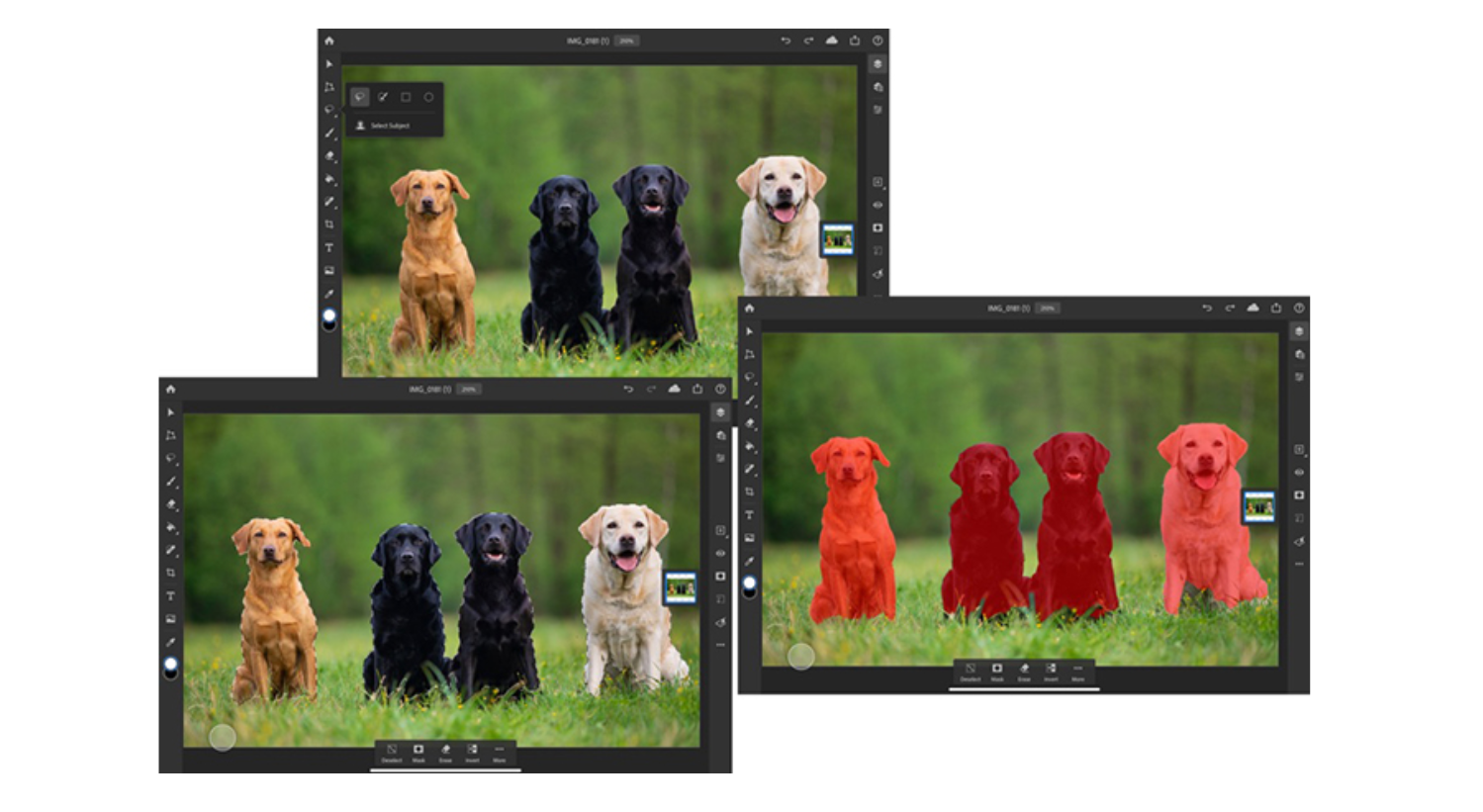Click Mask in the red-overlay window's selection bar
The width and height of the screenshot is (1483, 812).
coord(997,672)
